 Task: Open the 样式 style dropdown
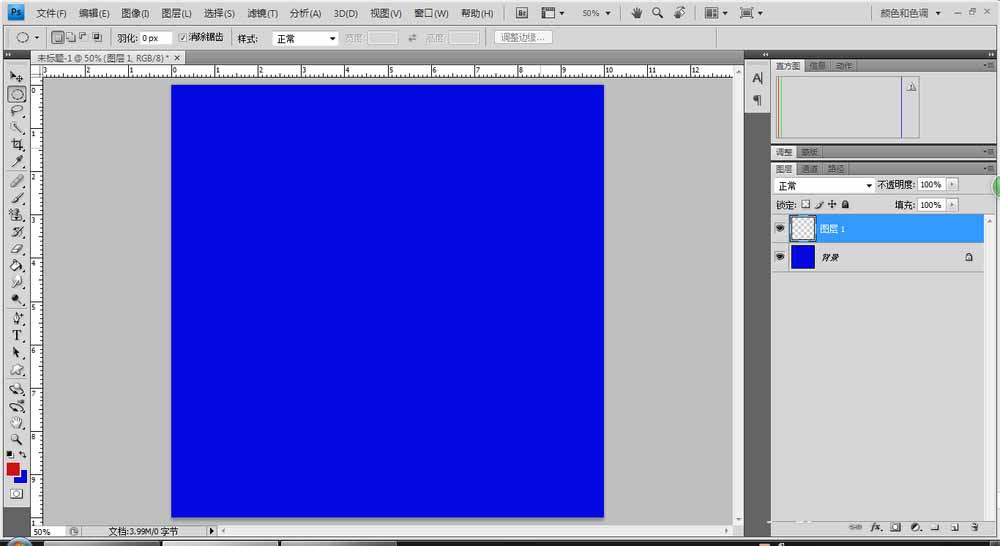point(305,38)
